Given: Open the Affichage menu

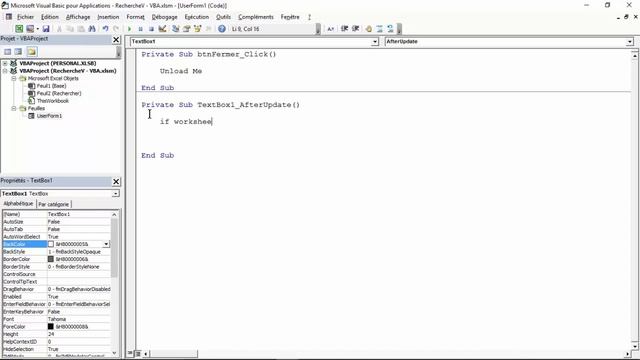Looking at the screenshot, I should tap(78, 17).
